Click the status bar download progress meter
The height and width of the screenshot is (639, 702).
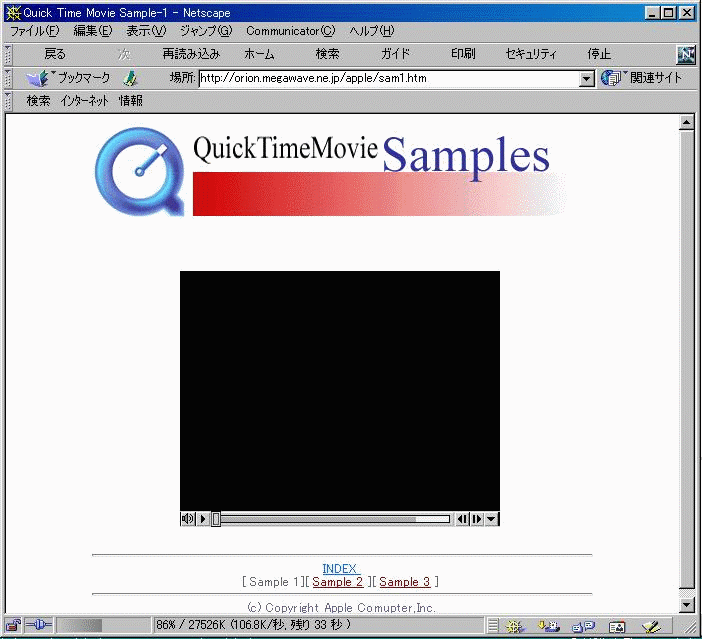103,625
